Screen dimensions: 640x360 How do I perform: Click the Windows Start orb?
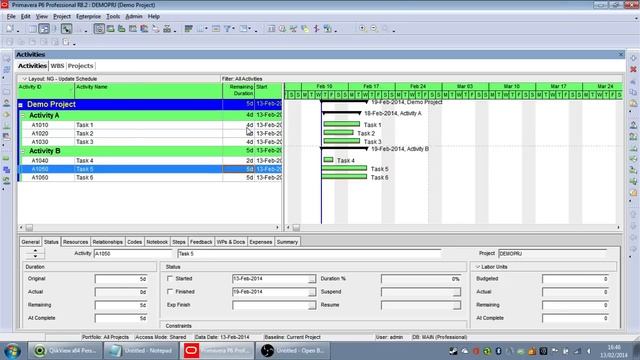click(13, 351)
